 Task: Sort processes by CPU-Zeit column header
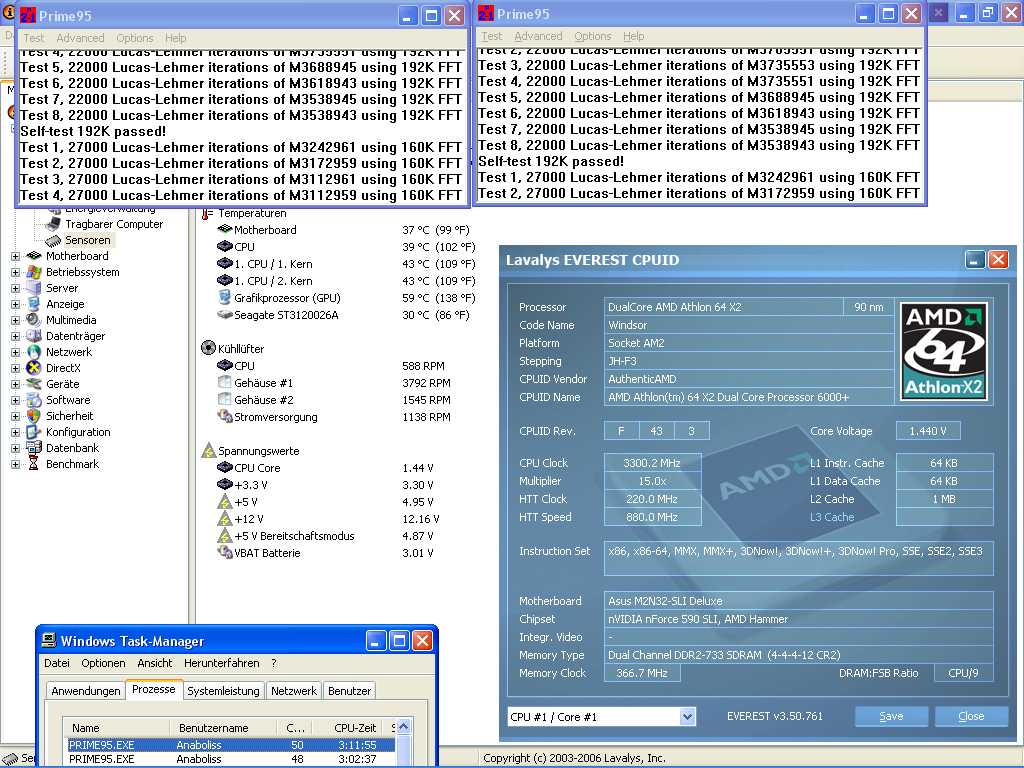click(352, 728)
